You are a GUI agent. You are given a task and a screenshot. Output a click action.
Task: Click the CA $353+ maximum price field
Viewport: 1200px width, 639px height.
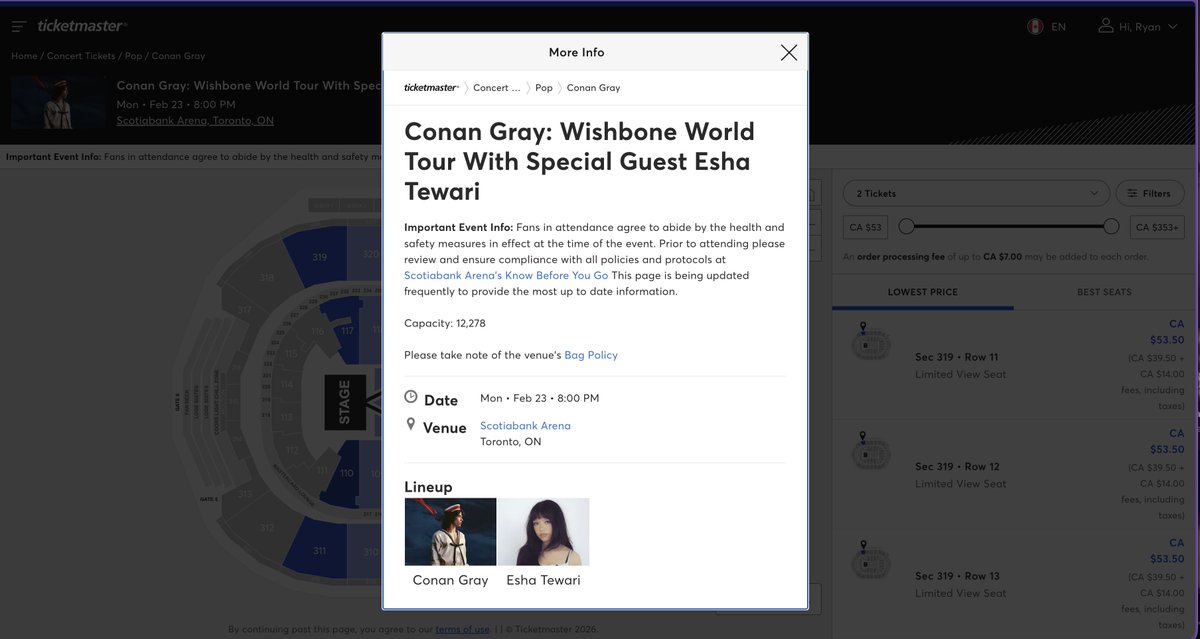pyautogui.click(x=1159, y=227)
